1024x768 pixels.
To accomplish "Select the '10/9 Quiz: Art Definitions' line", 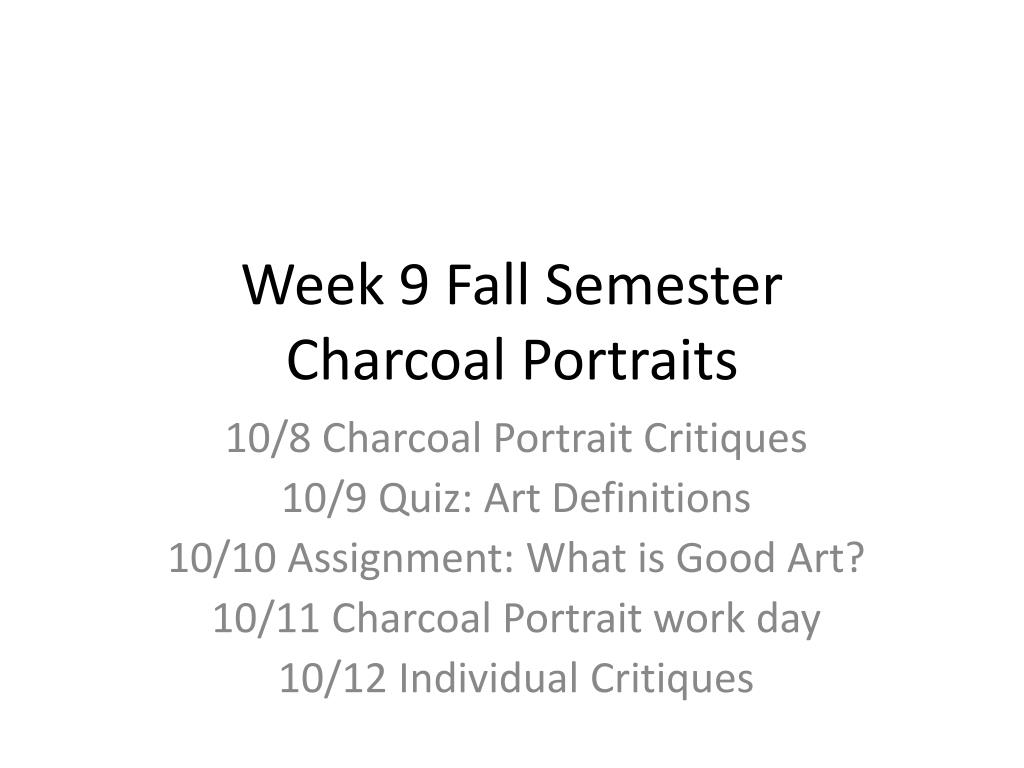I will pos(516,498).
